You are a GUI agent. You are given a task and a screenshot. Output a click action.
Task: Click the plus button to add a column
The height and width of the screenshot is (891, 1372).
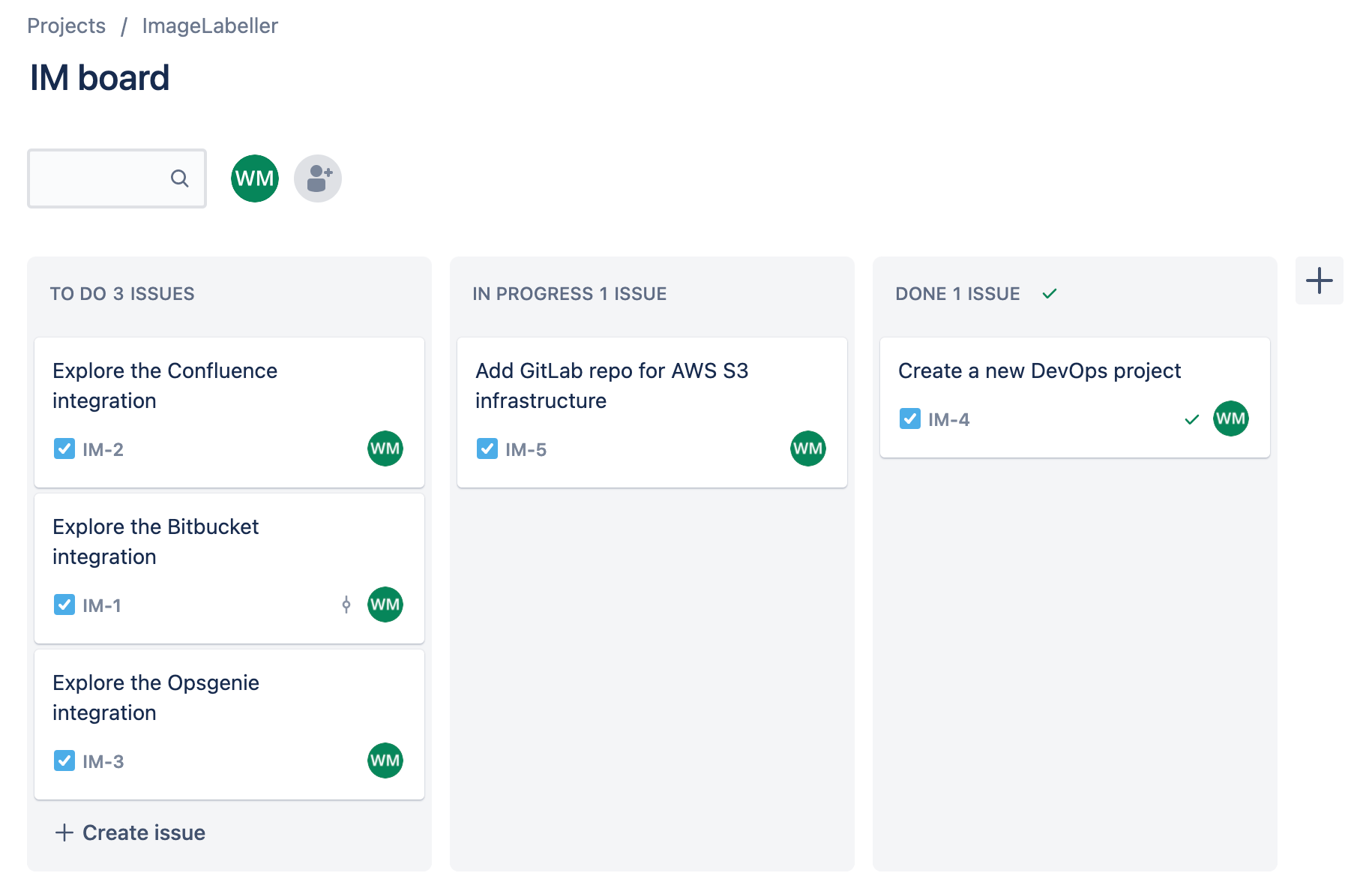coord(1320,280)
